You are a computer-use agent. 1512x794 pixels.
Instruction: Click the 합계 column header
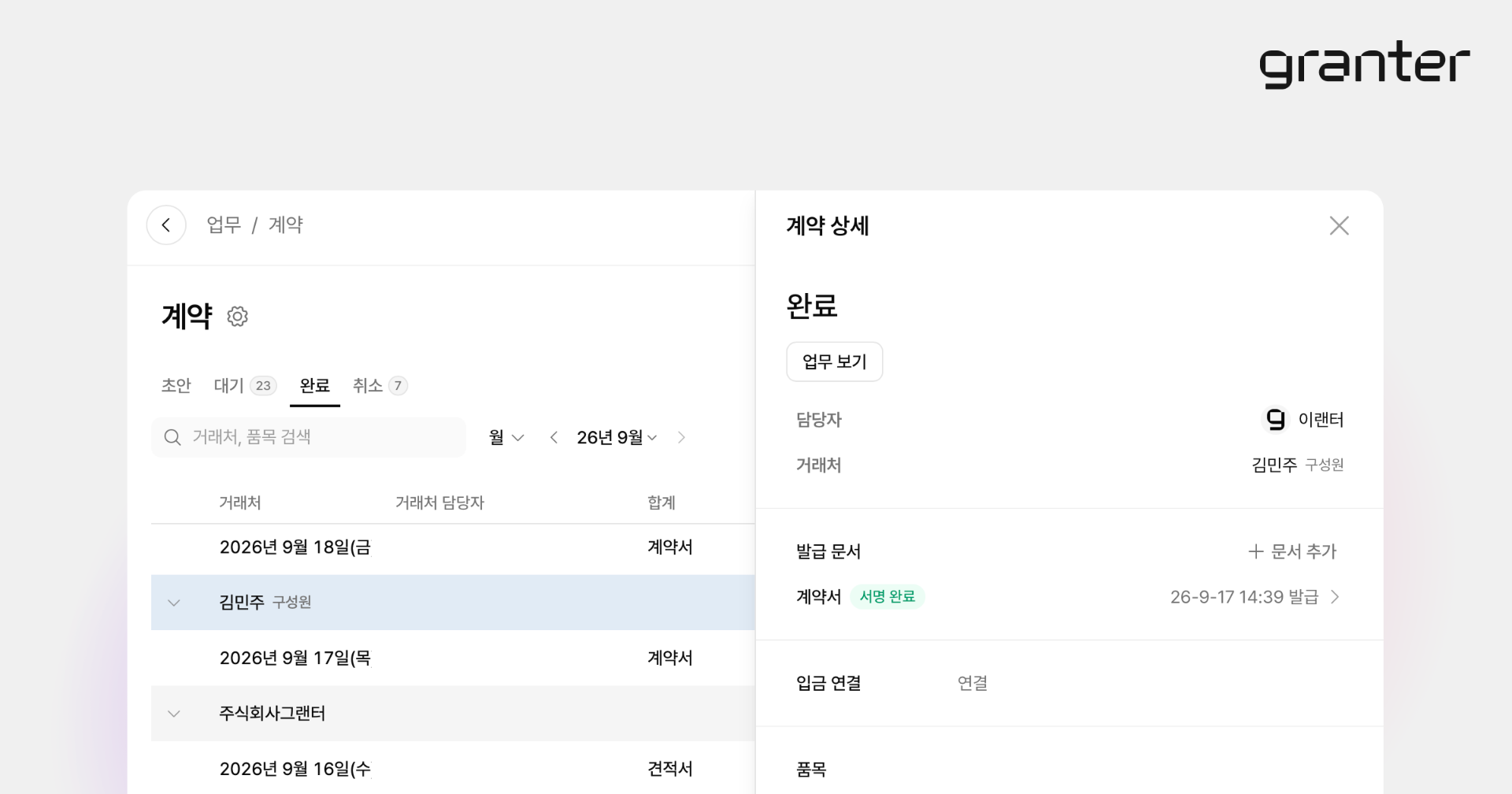pyautogui.click(x=661, y=503)
